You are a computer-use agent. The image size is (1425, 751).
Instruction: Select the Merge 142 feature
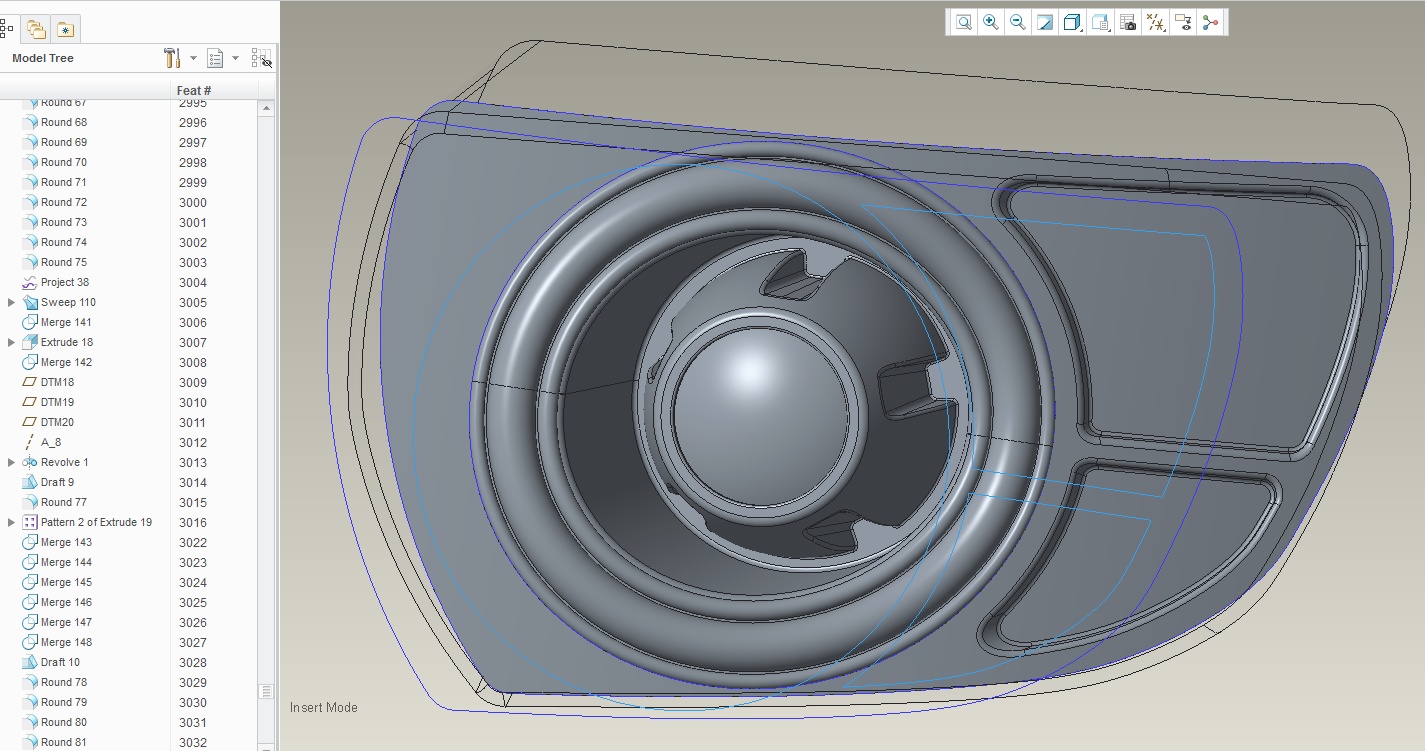point(66,362)
